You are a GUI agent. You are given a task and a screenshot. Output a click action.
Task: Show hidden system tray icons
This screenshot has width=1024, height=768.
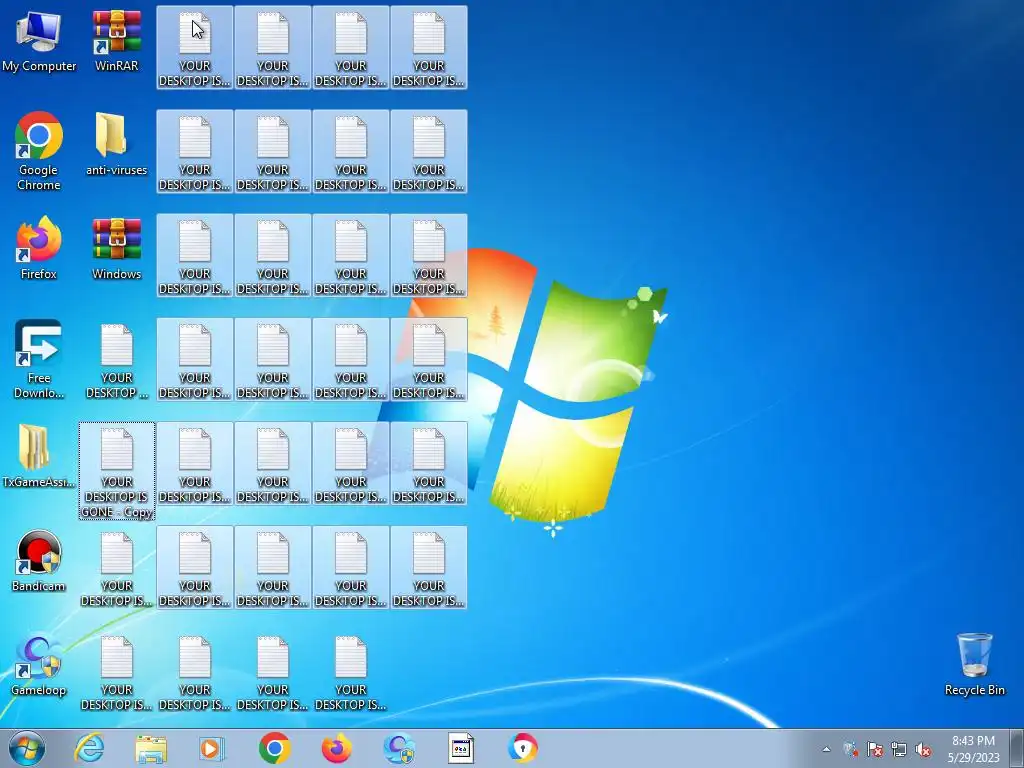pyautogui.click(x=826, y=749)
